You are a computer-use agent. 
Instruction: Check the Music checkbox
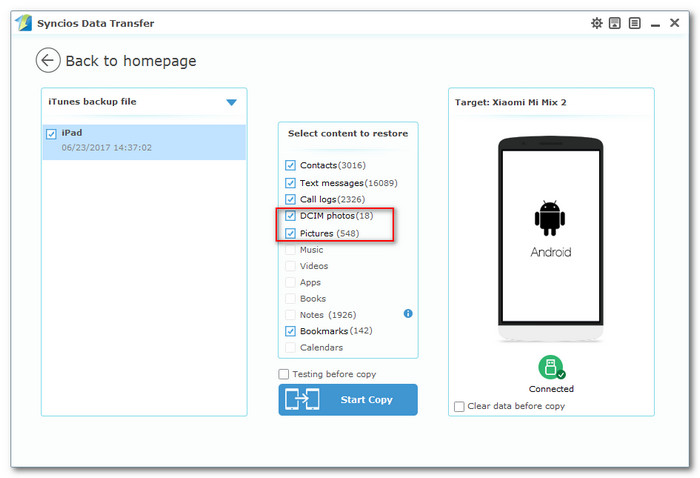290,249
